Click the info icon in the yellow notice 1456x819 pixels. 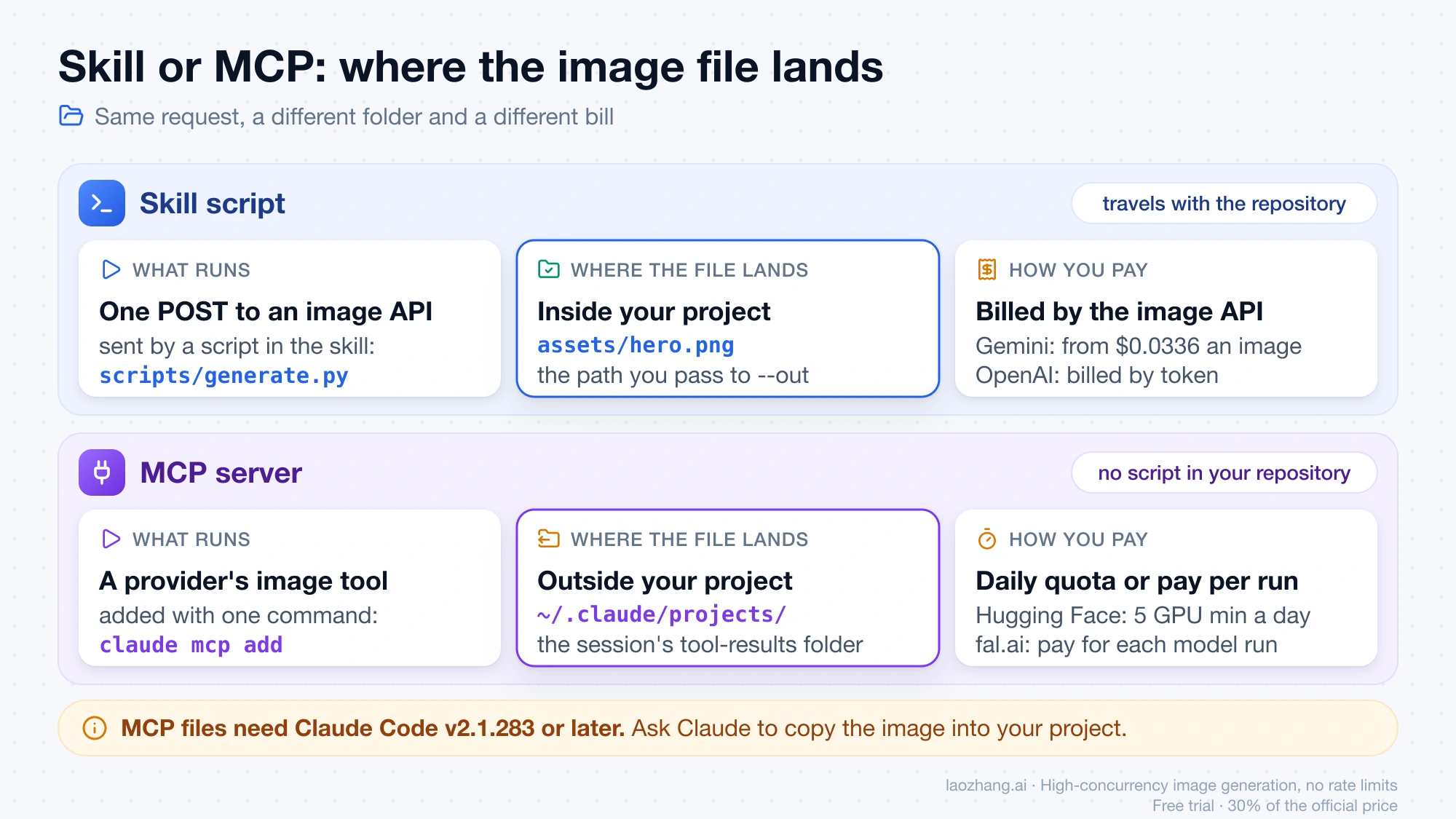(x=95, y=728)
